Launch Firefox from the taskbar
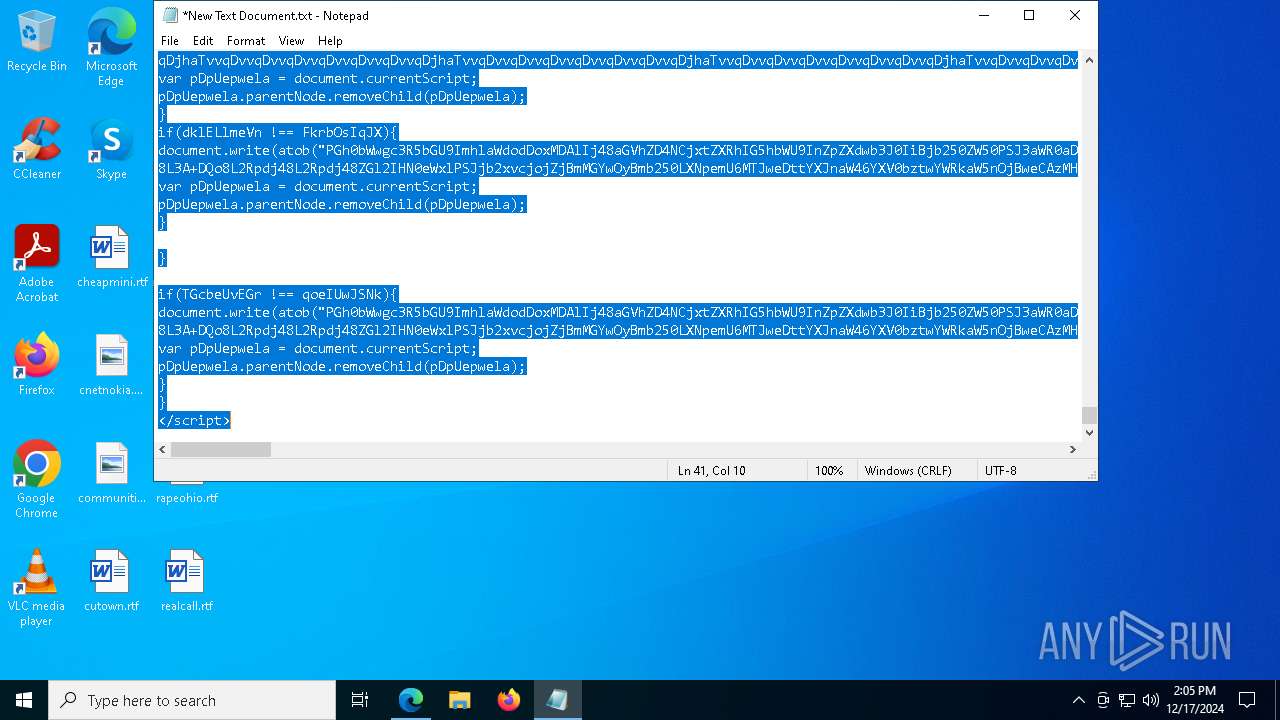1280x720 pixels. click(508, 700)
